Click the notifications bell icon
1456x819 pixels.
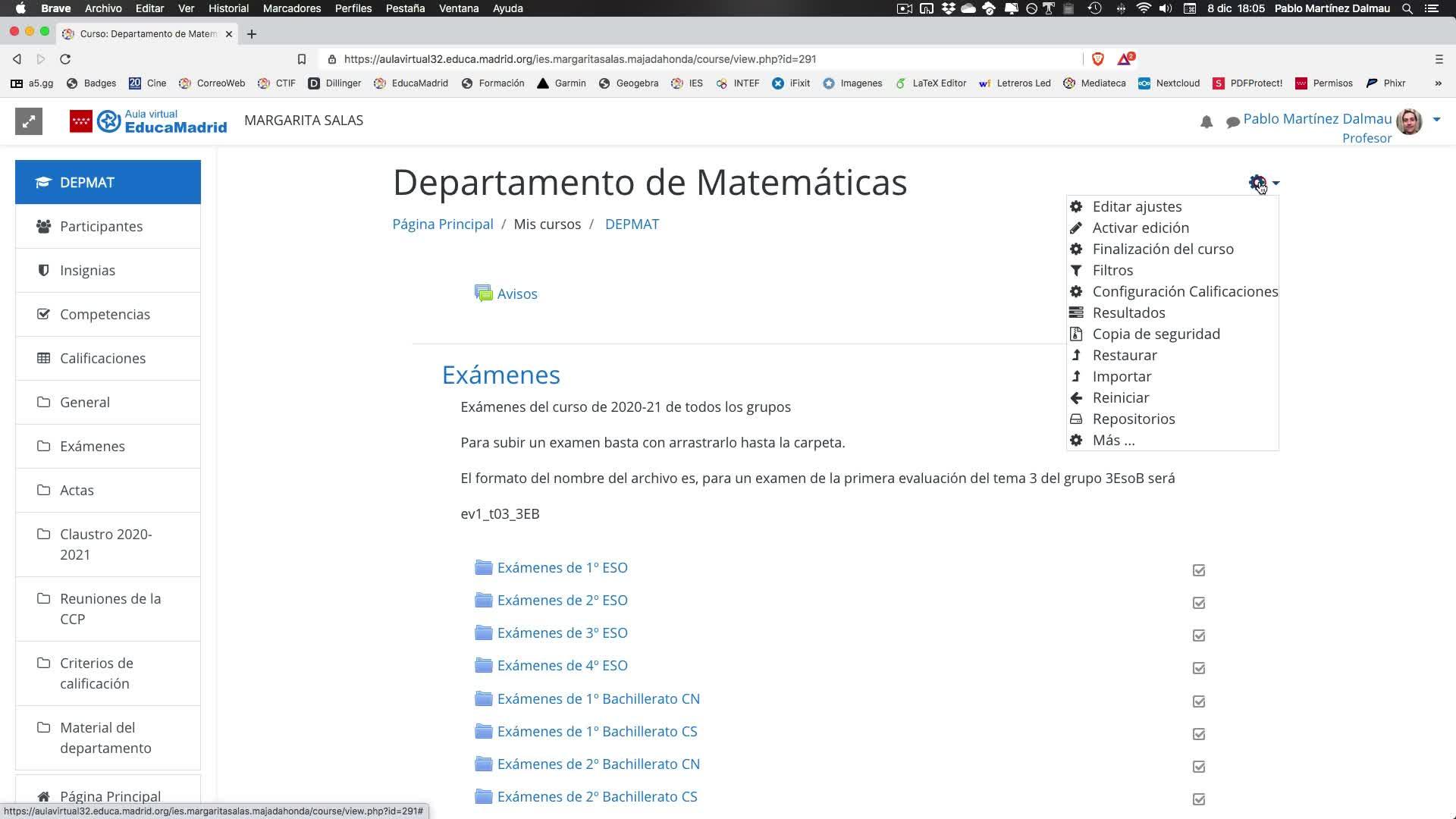tap(1206, 122)
